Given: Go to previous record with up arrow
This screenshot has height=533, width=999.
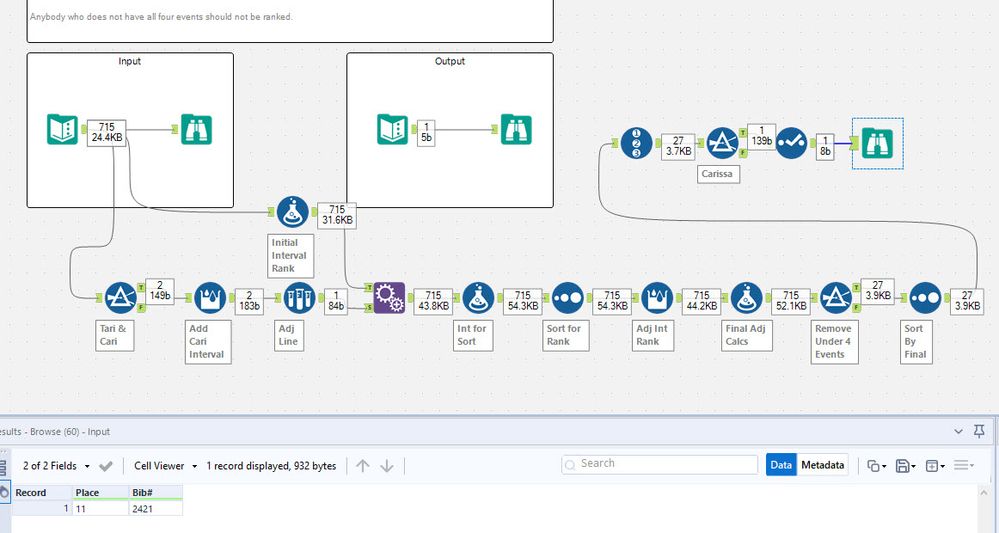Looking at the screenshot, I should point(363,465).
